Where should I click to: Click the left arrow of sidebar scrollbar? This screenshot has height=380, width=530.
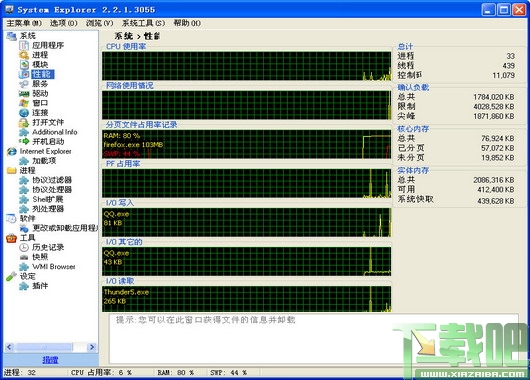(9, 347)
